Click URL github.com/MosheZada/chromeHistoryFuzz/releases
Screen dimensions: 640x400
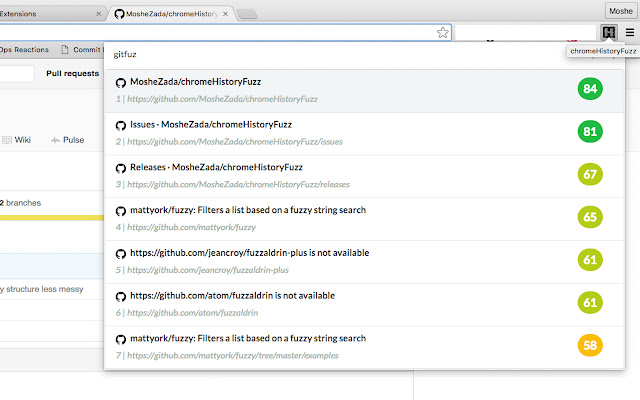pyautogui.click(x=238, y=184)
